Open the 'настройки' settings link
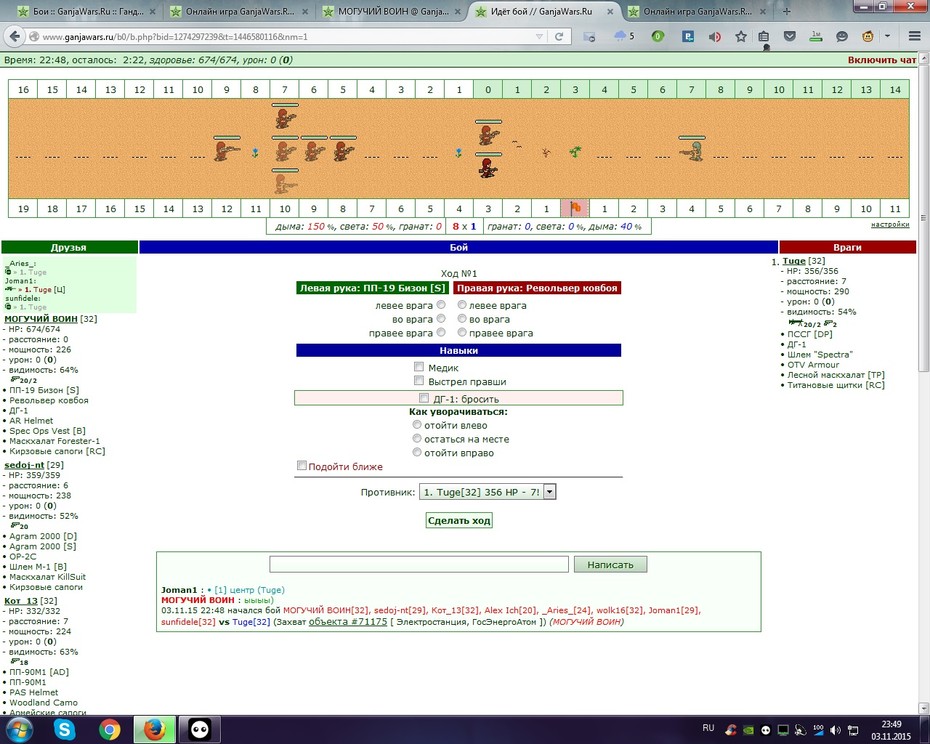The image size is (930, 744). [x=890, y=224]
